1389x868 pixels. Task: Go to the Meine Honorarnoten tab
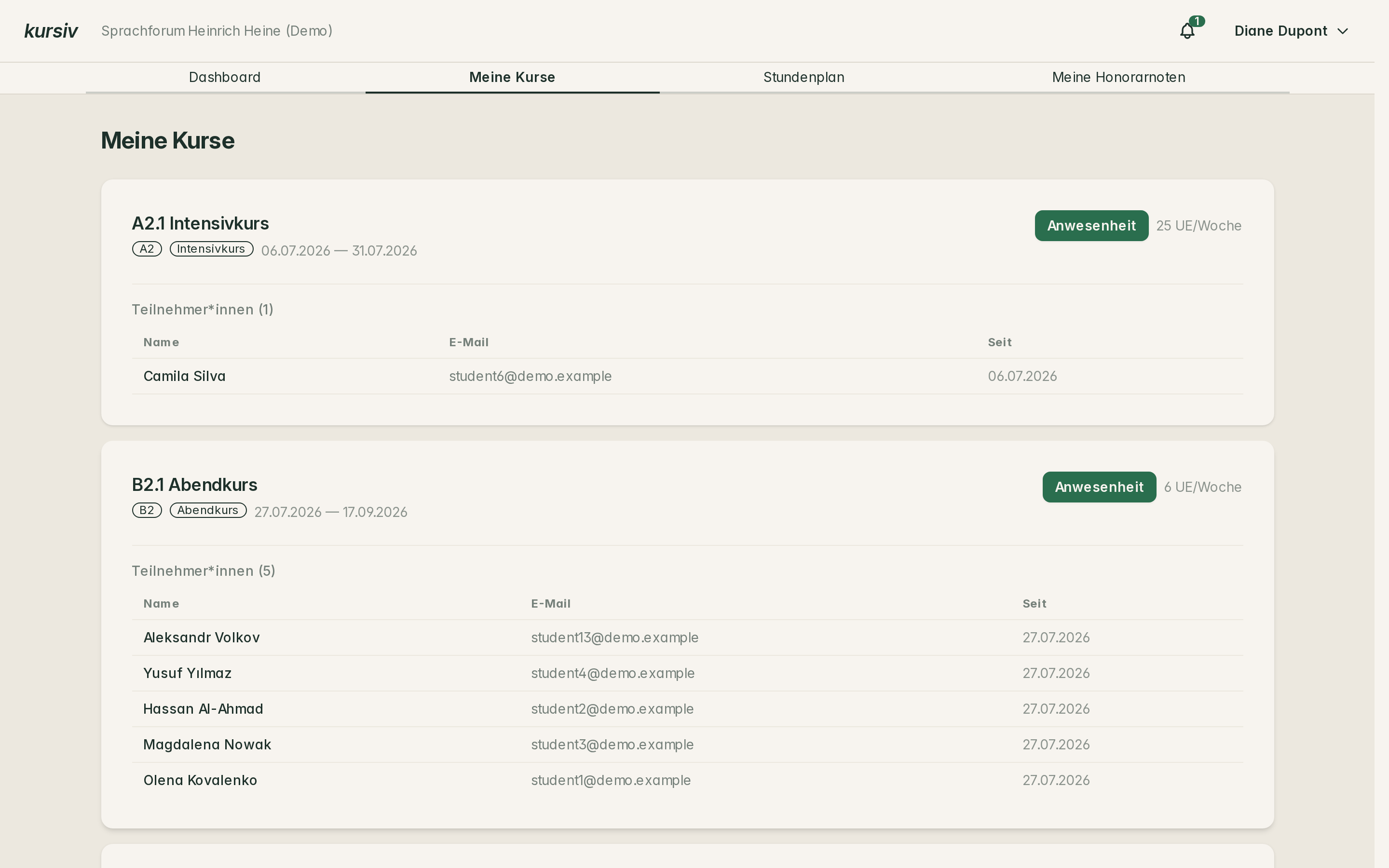point(1118,78)
